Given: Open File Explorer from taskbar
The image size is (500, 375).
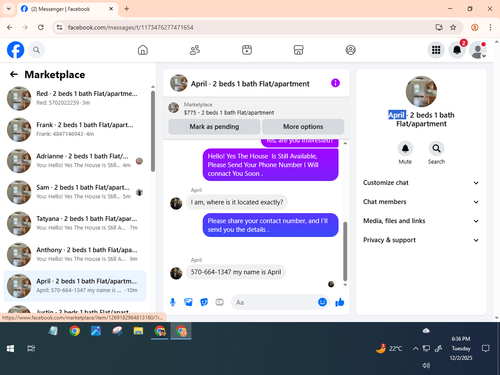Looking at the screenshot, I should [x=138, y=331].
